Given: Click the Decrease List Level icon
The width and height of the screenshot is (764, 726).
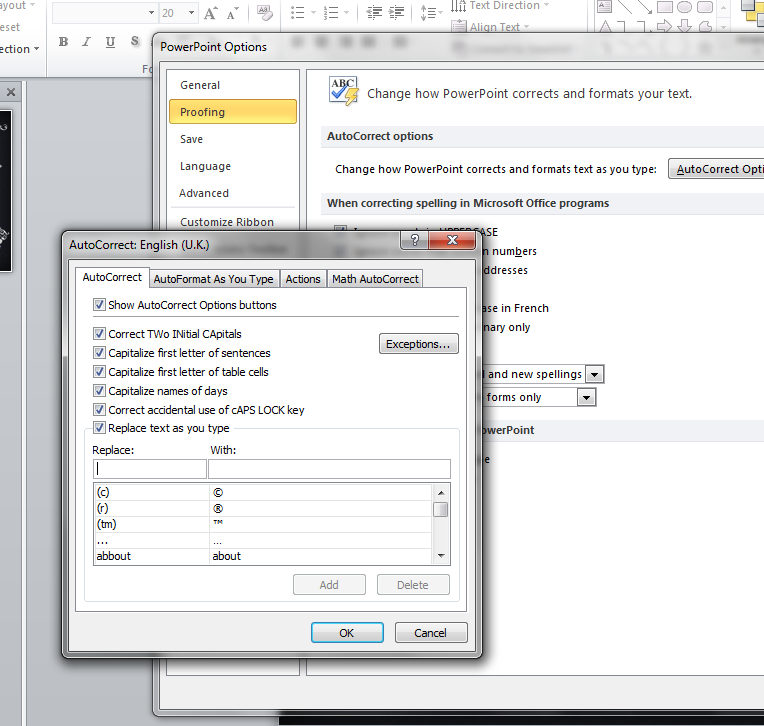Looking at the screenshot, I should pos(374,13).
